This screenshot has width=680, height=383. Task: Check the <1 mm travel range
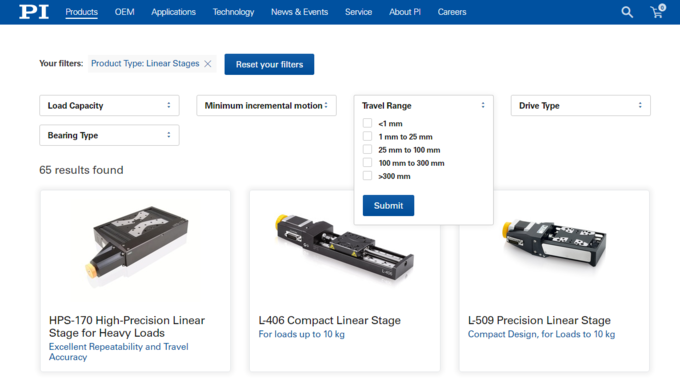pos(367,123)
